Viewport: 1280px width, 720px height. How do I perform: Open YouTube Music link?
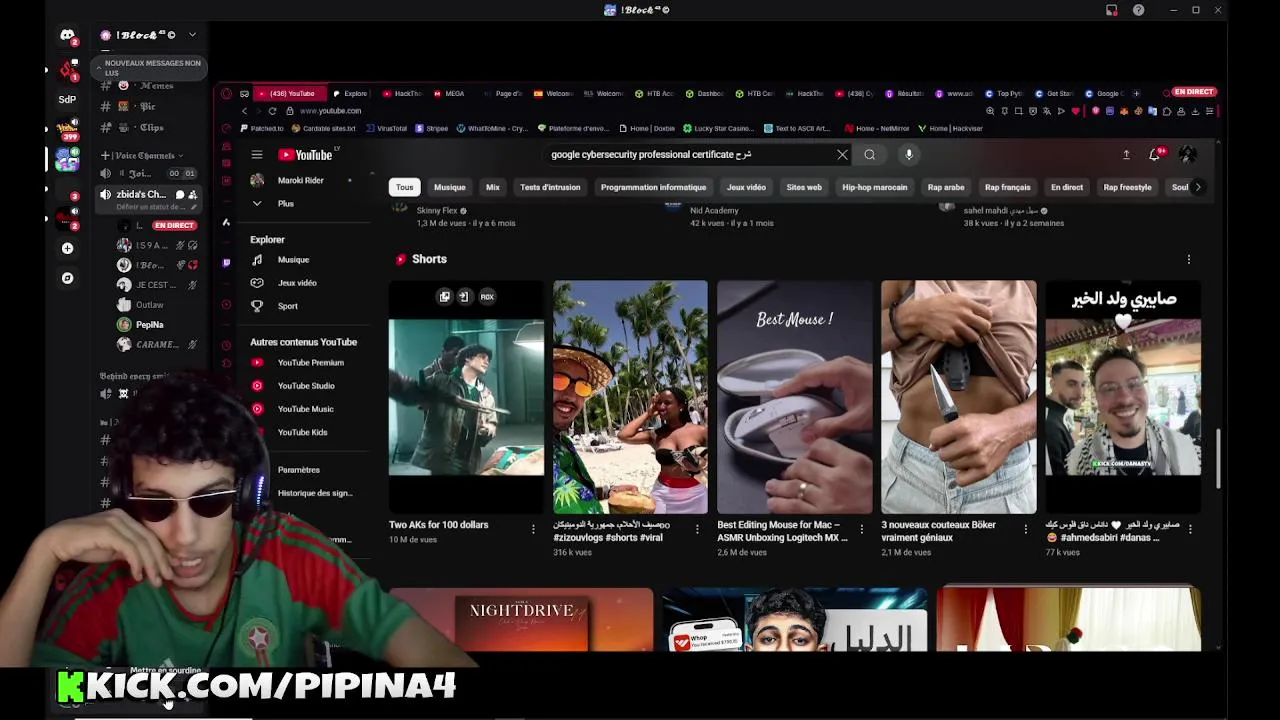click(x=305, y=409)
